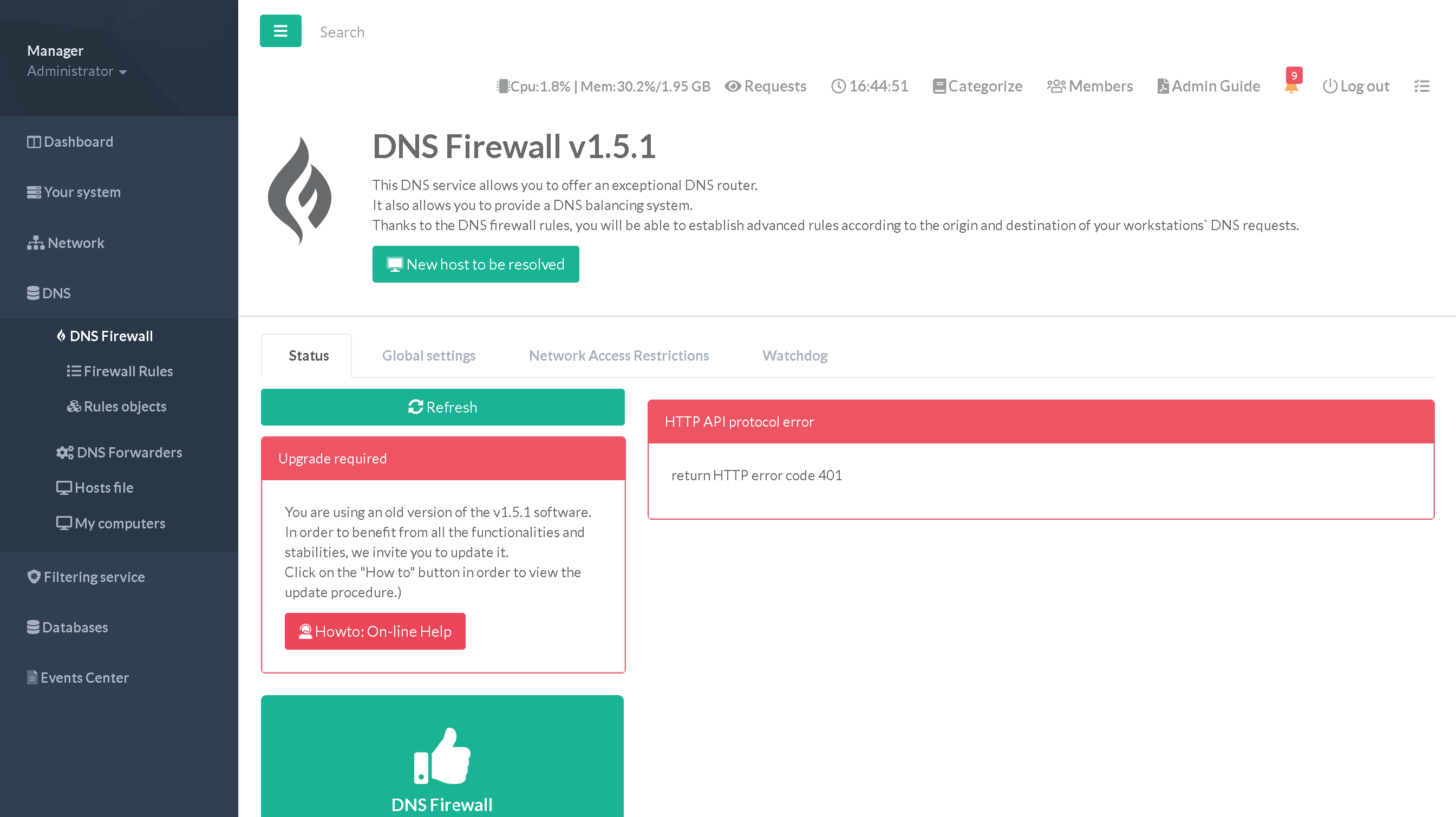Click the New host to be resolved button
1456x817 pixels.
(475, 264)
